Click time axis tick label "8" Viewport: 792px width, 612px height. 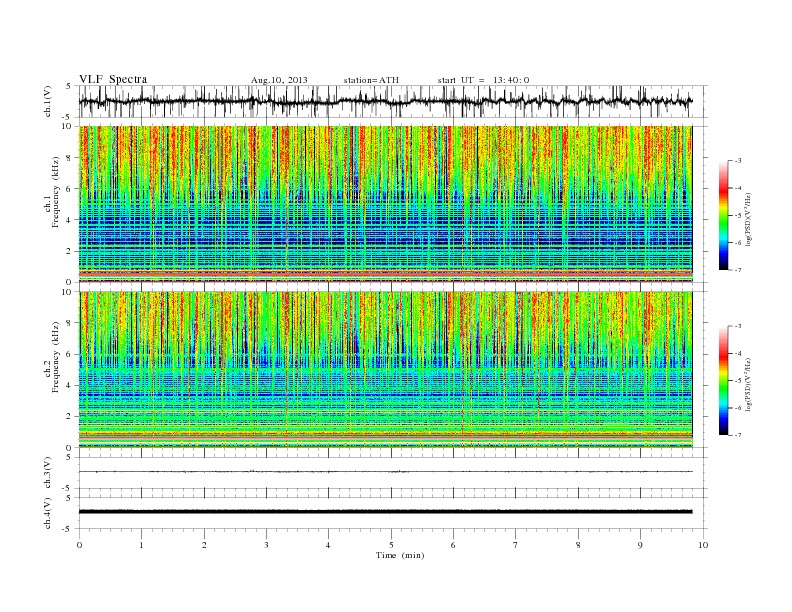pyautogui.click(x=578, y=545)
